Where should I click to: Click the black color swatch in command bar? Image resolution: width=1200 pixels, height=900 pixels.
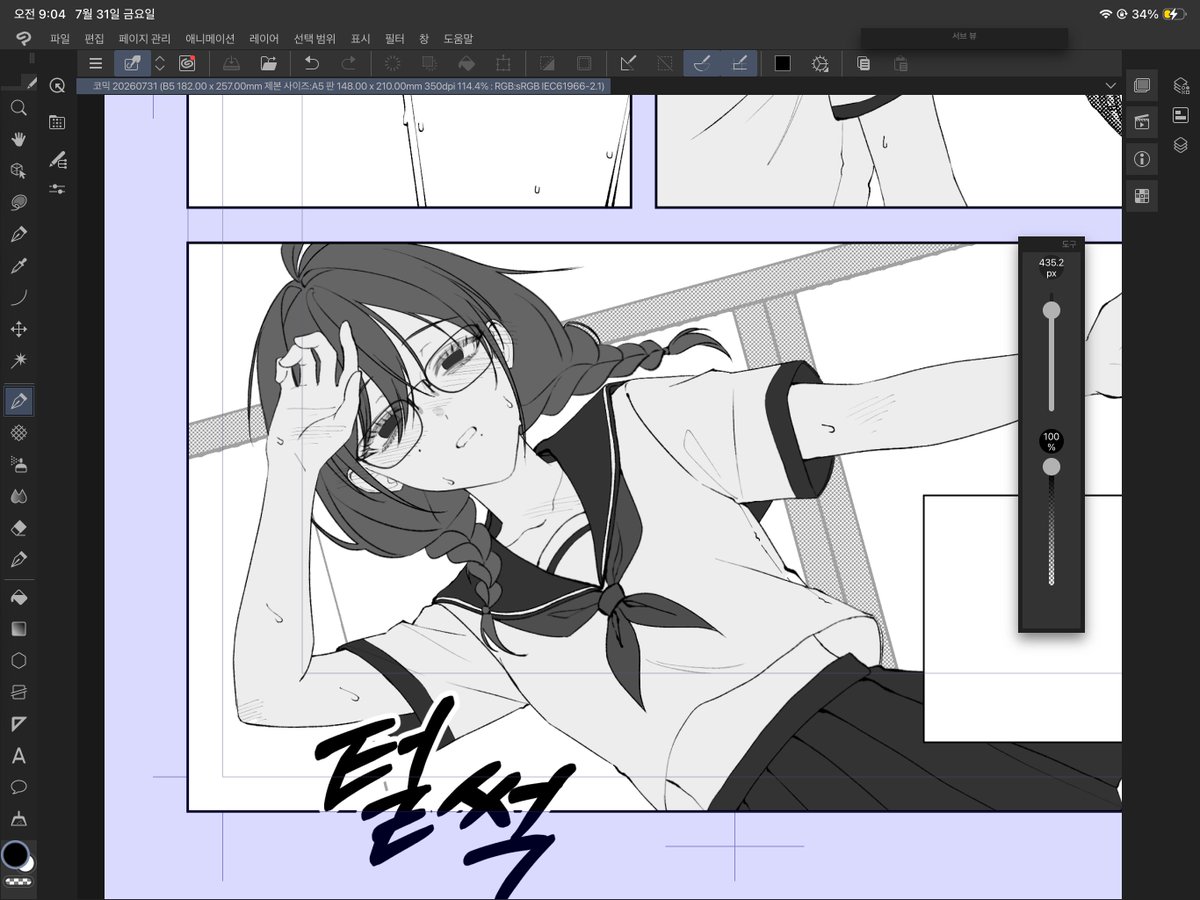782,64
